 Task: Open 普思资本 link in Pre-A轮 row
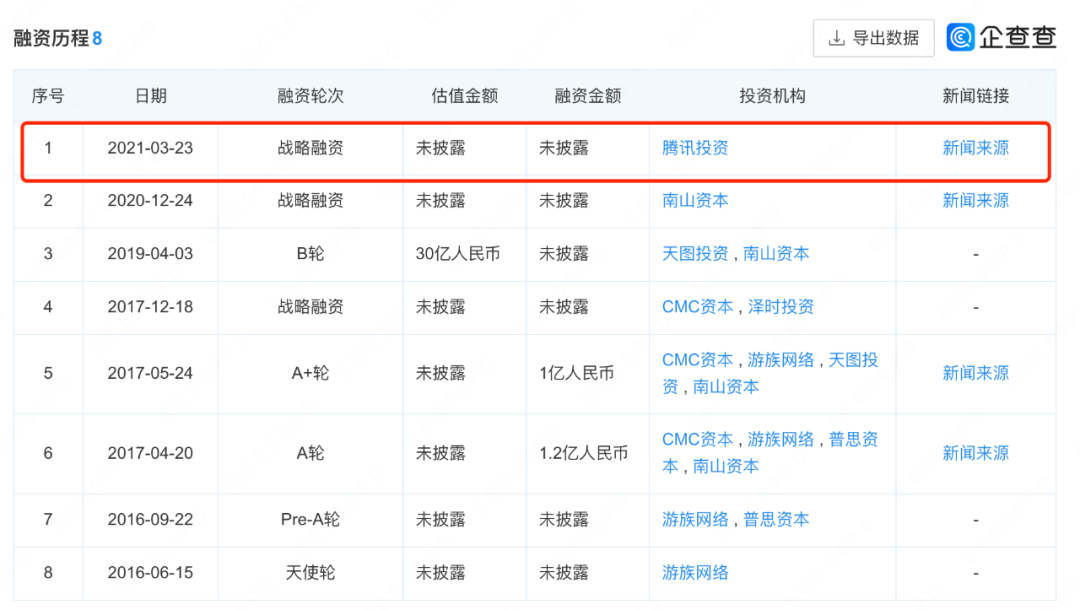pos(776,519)
